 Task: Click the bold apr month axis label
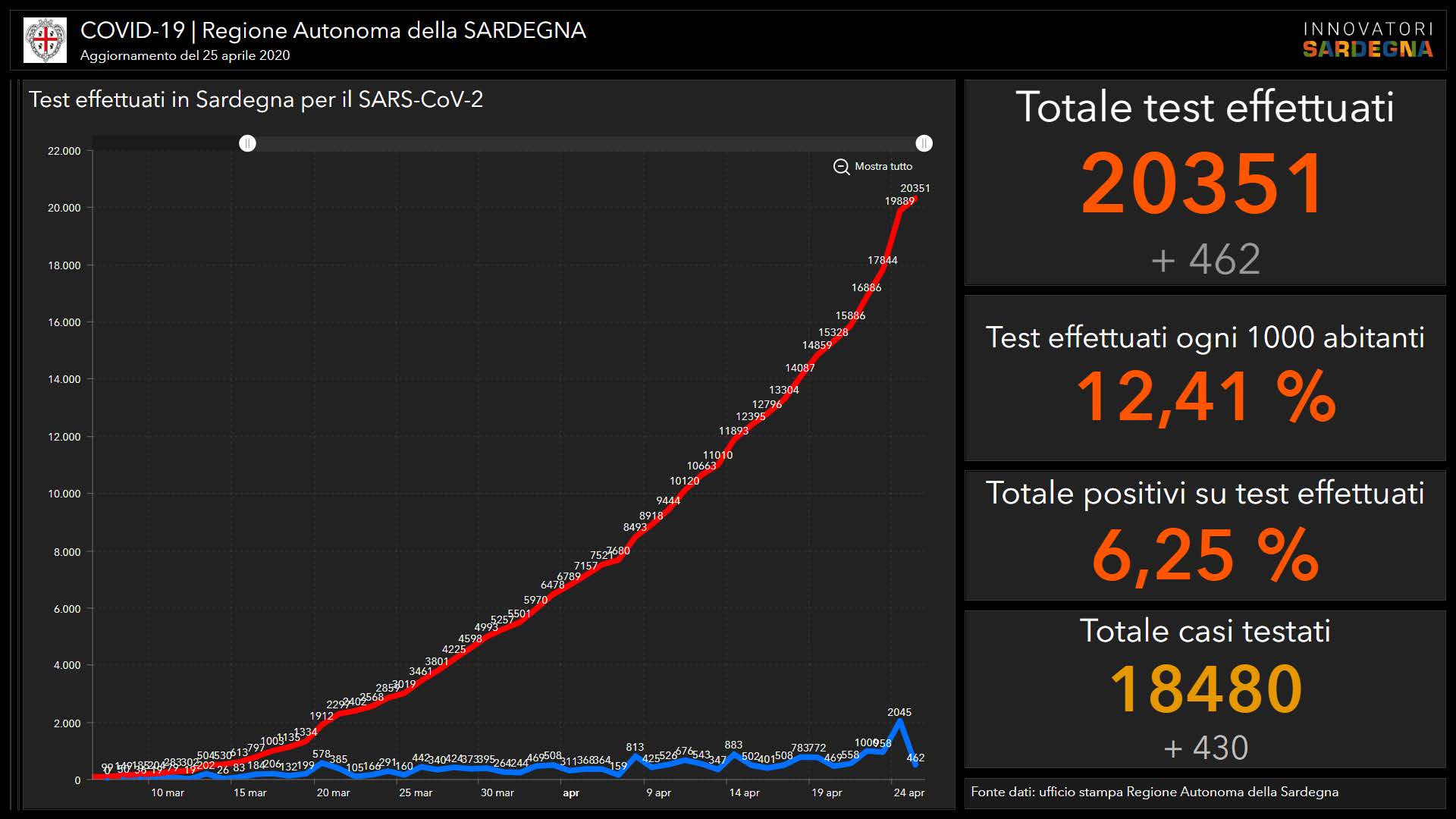[x=571, y=792]
